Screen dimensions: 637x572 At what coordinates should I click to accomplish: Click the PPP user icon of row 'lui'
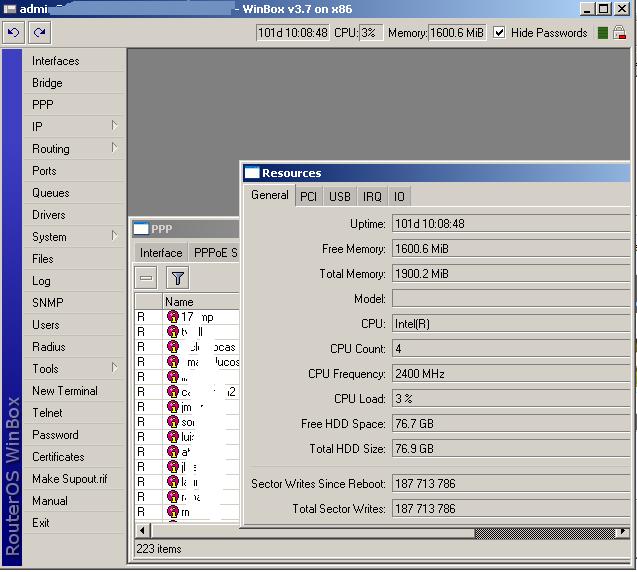click(173, 437)
